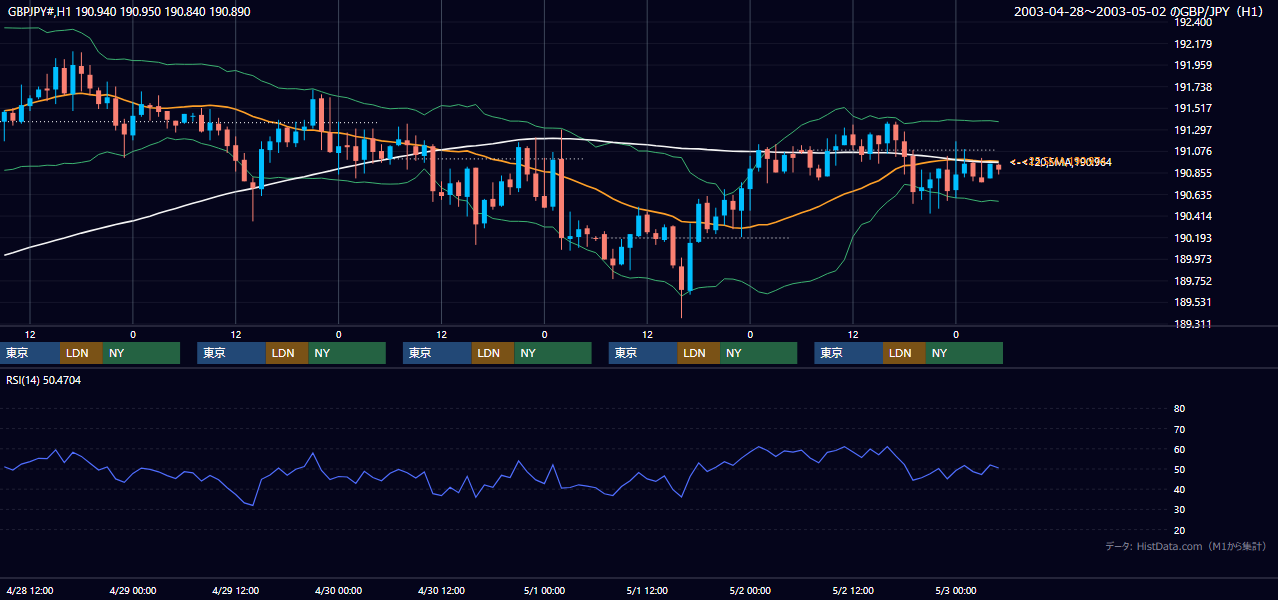Click the 190.855 price axis label
1278x600 pixels.
1193,173
